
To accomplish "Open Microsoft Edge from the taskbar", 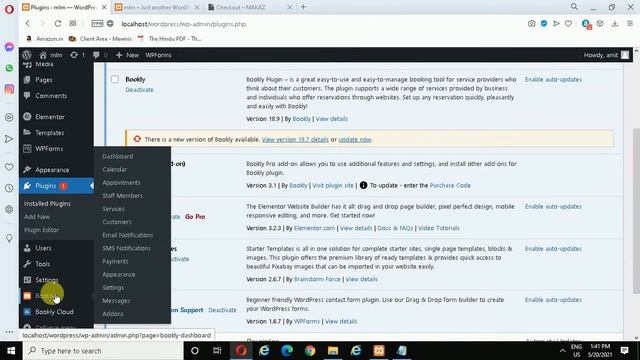I will pyautogui.click(x=287, y=351).
